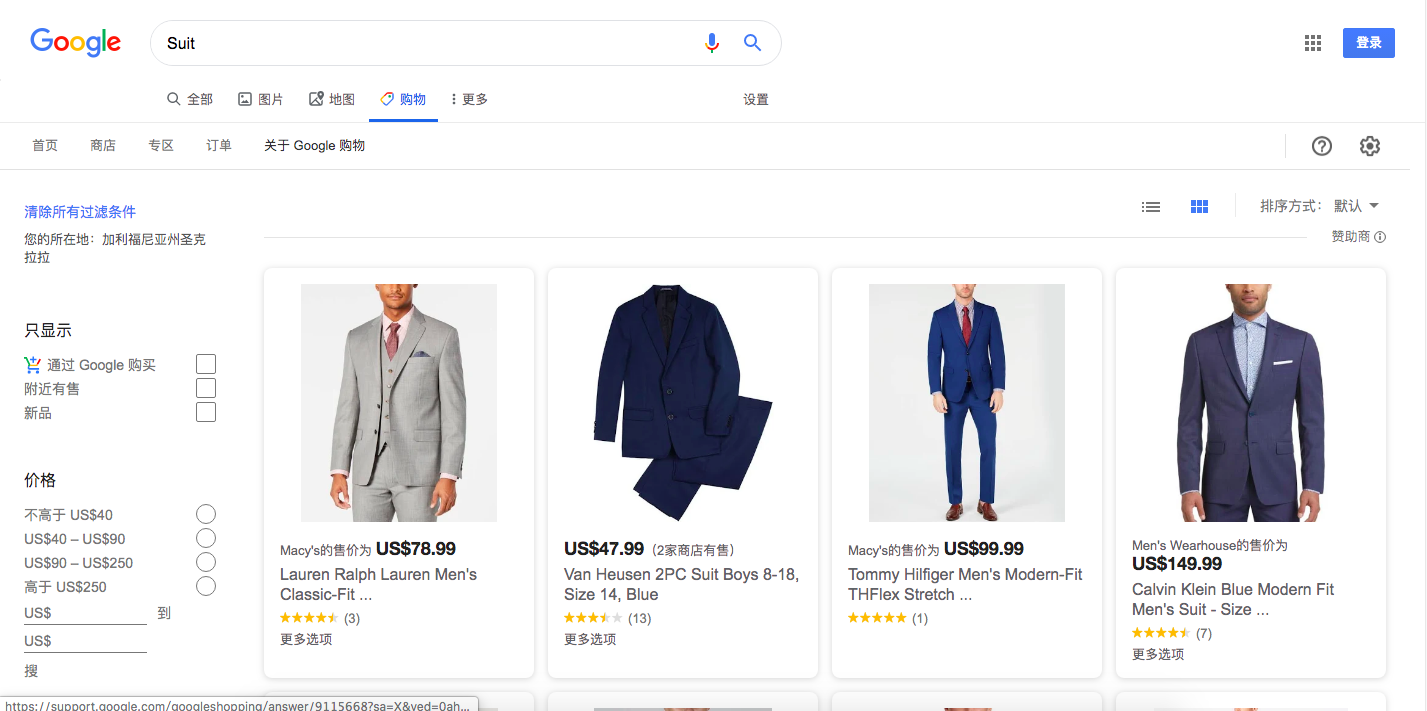This screenshot has height=711, width=1427.
Task: Clear all filters via 清除所有过滤条件
Action: click(80, 212)
